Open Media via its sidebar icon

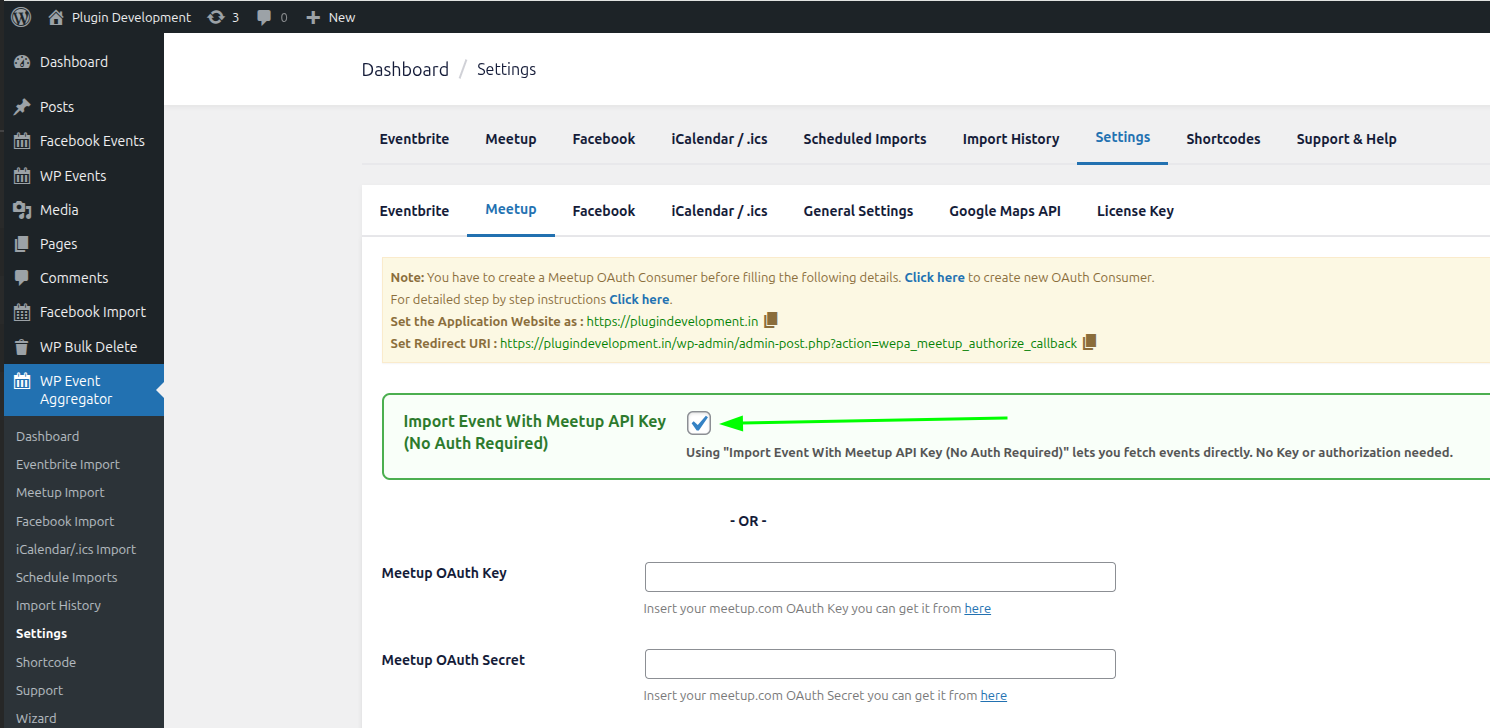point(22,209)
